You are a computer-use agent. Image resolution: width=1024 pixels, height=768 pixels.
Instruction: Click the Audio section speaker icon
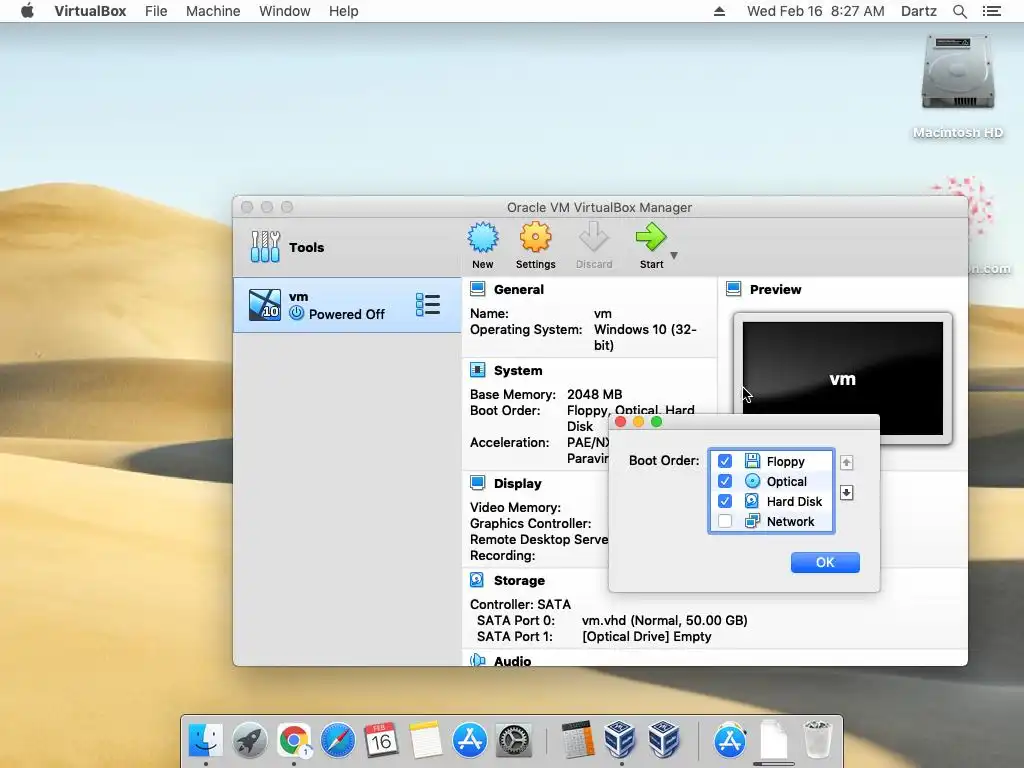point(477,660)
